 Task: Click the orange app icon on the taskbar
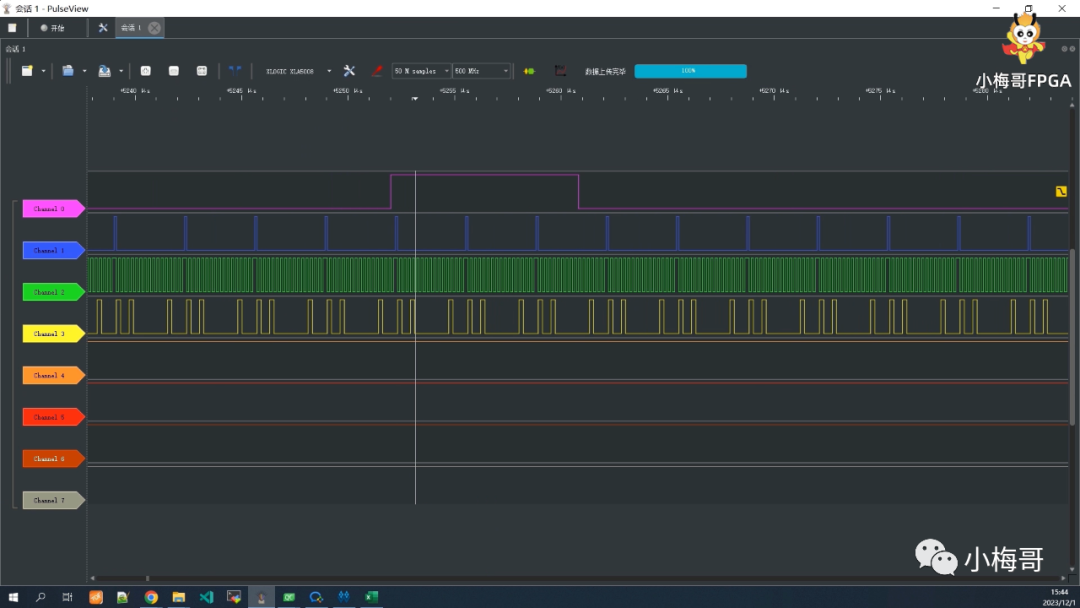coord(96,597)
